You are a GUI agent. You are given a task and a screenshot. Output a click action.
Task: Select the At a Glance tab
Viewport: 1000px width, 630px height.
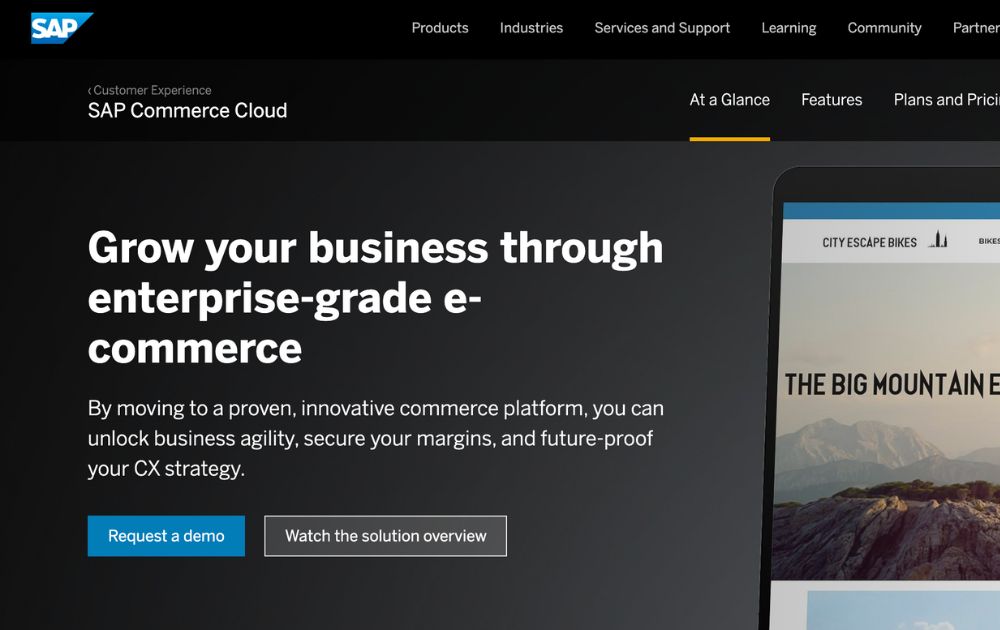coord(730,100)
